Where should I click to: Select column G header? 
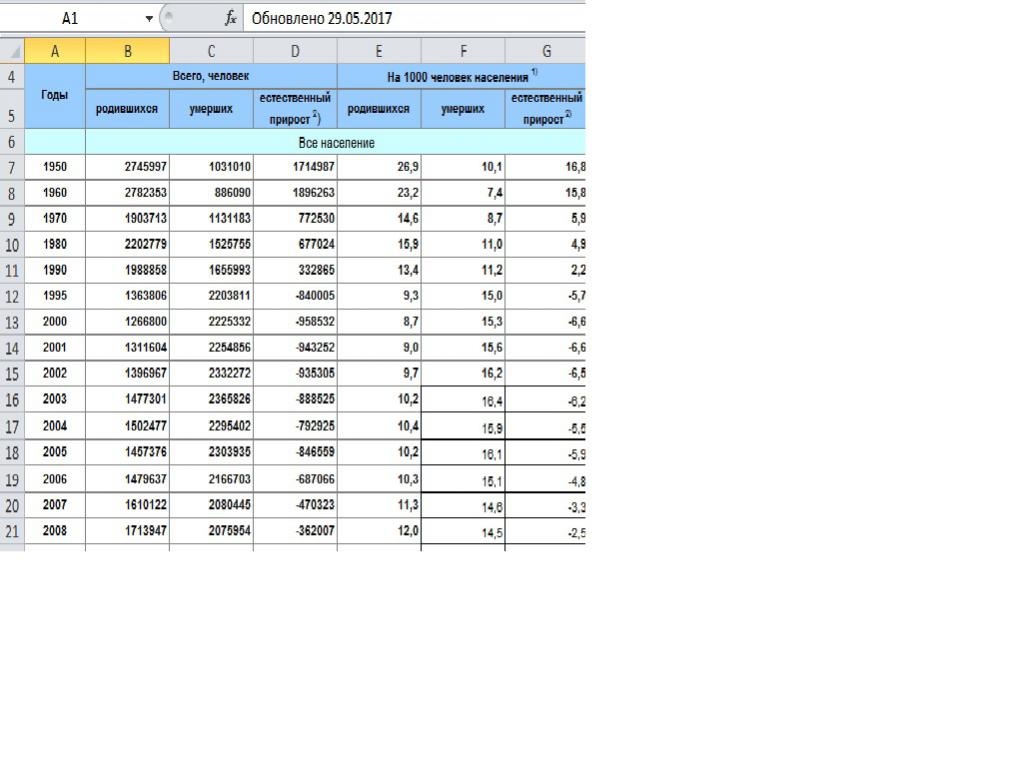[x=546, y=51]
